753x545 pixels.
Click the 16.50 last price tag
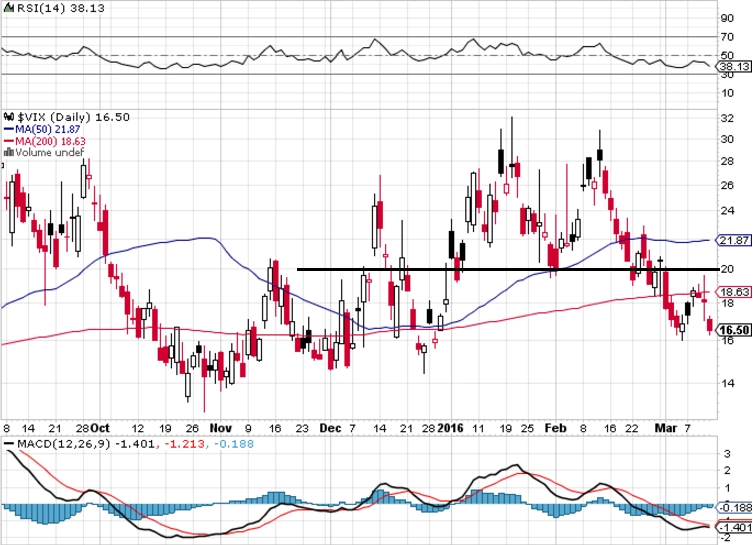pyautogui.click(x=733, y=330)
